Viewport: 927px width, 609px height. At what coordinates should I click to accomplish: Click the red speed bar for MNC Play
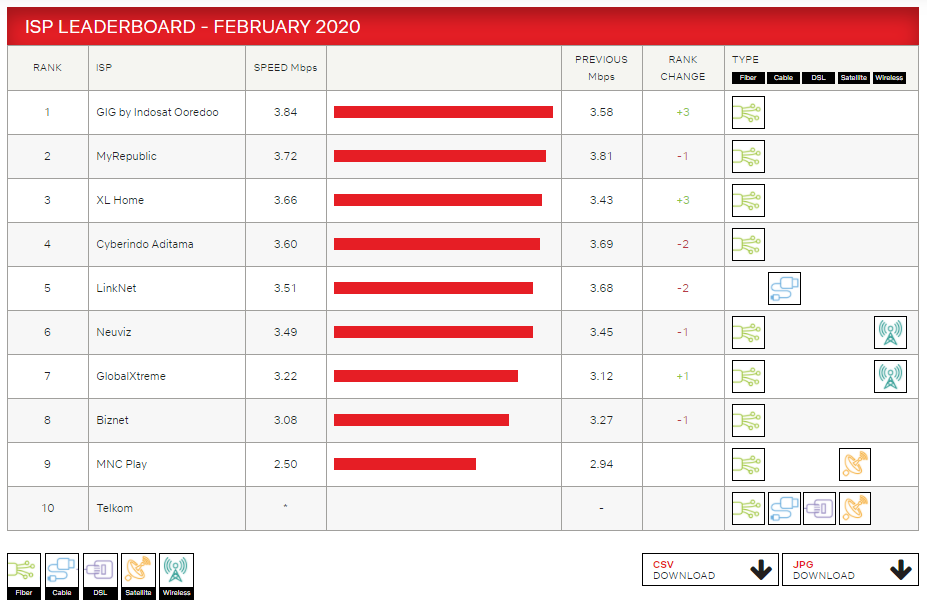pyautogui.click(x=405, y=464)
